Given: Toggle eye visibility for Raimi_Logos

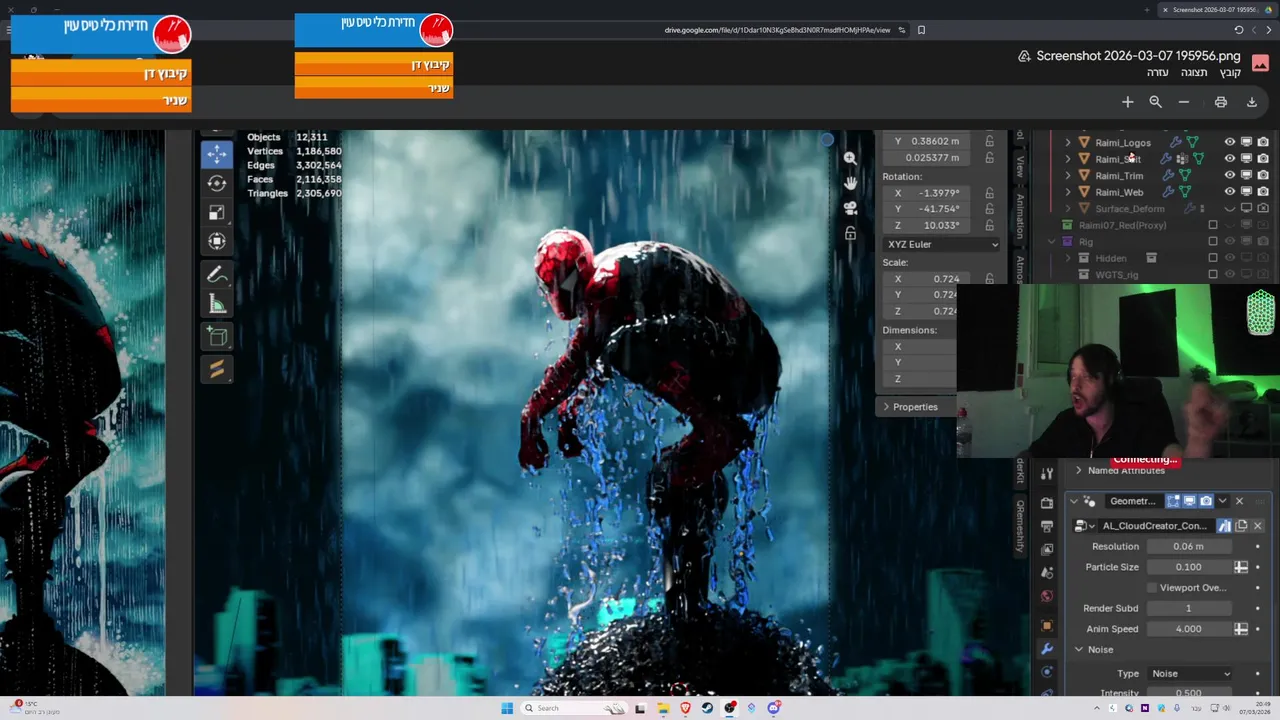Looking at the screenshot, I should tap(1230, 142).
